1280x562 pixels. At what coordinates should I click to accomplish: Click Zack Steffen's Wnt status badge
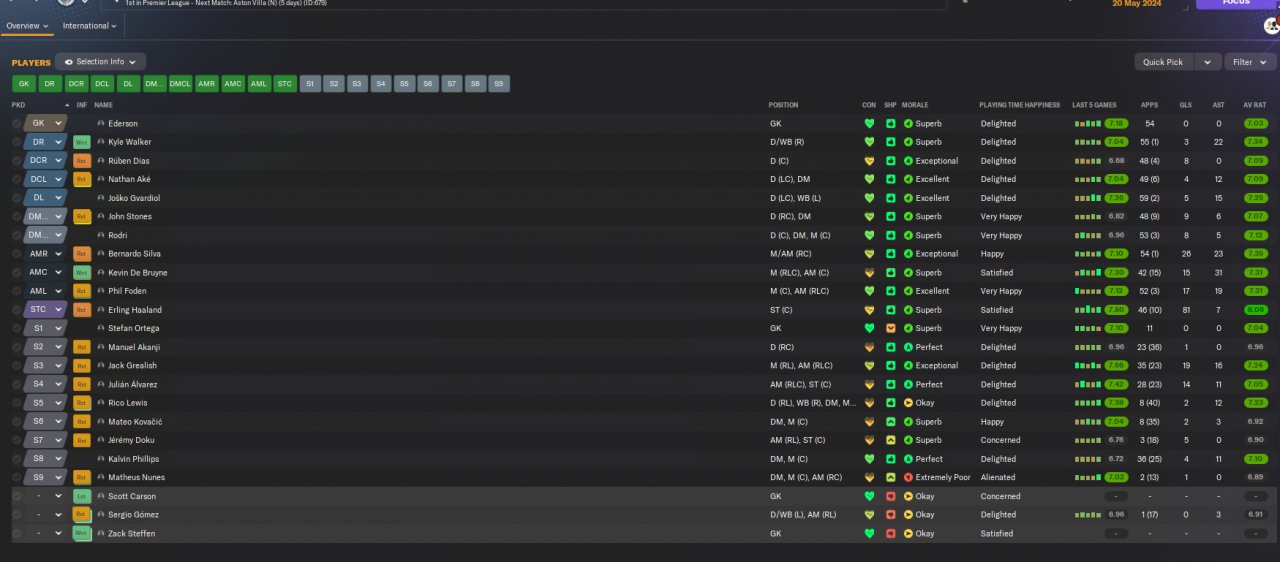click(82, 534)
